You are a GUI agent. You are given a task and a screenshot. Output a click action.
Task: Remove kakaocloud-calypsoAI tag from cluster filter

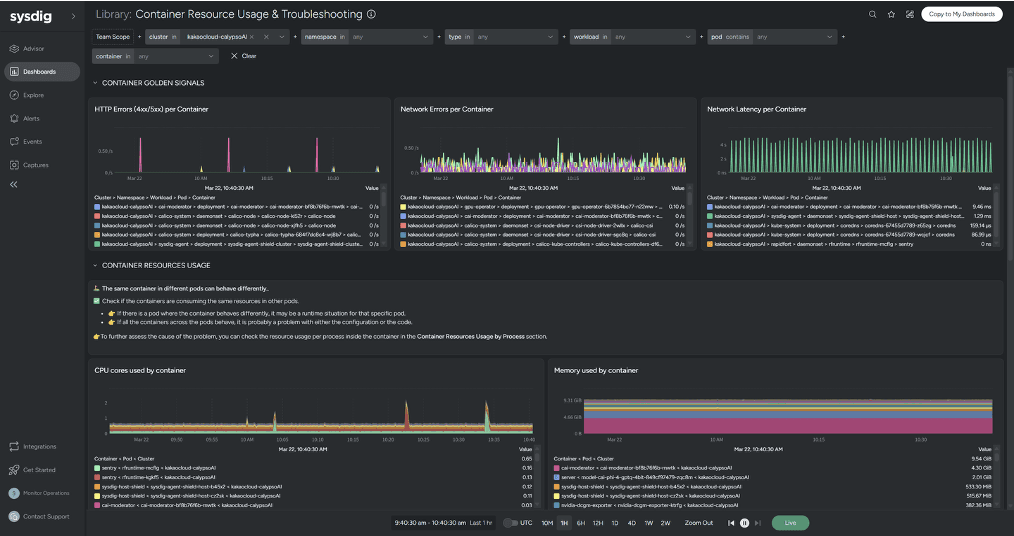252,37
